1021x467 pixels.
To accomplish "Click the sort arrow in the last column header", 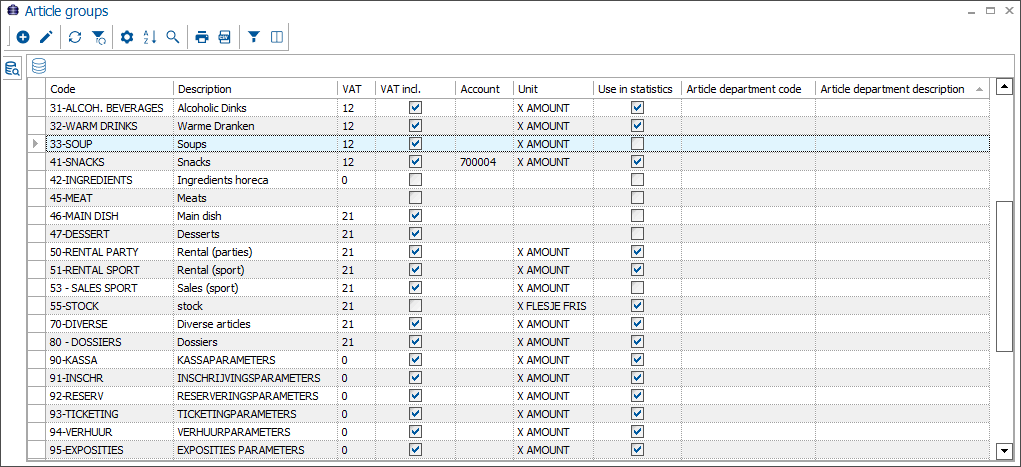I will click(x=978, y=89).
